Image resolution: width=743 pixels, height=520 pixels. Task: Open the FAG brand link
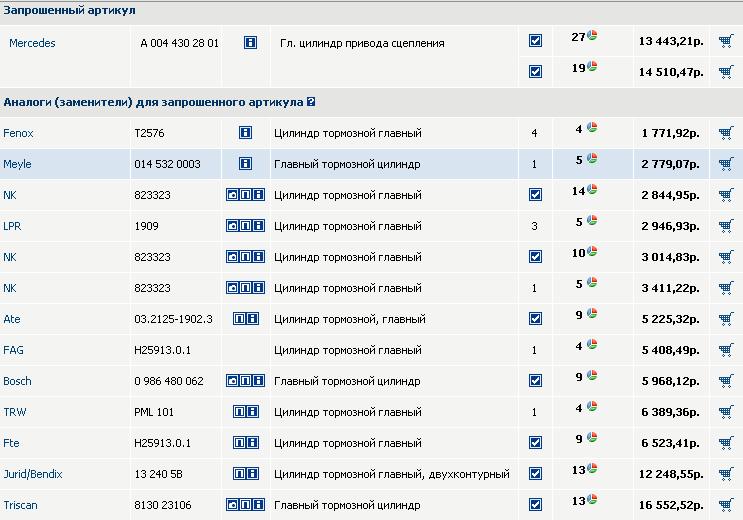click(x=13, y=350)
